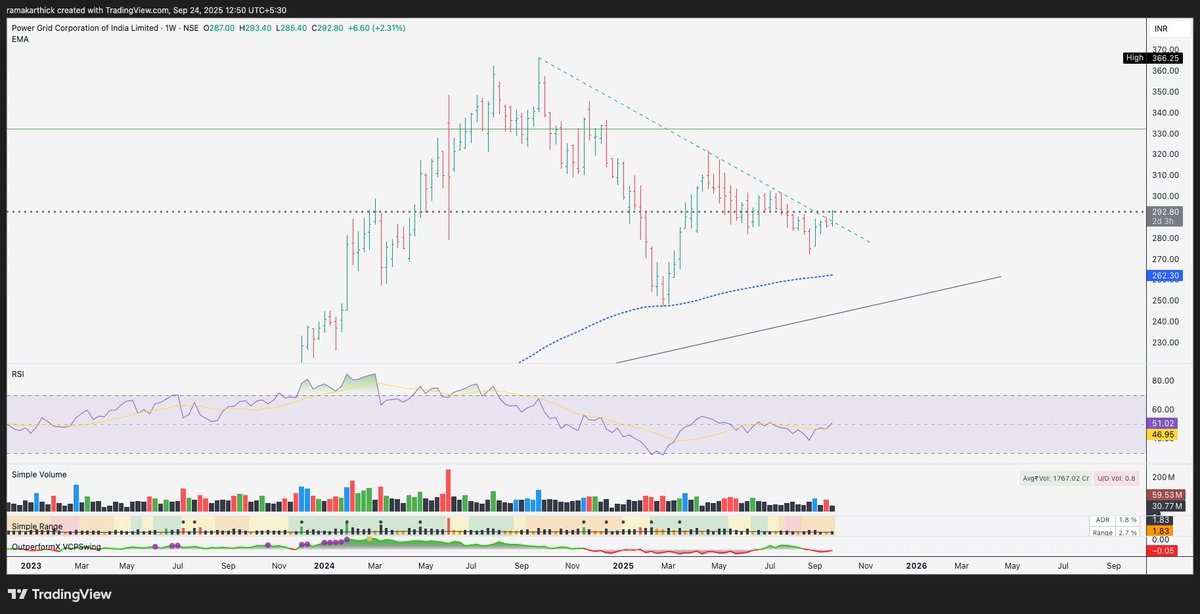Click the 2025 label on time axis
The image size is (1200, 614).
(x=623, y=565)
